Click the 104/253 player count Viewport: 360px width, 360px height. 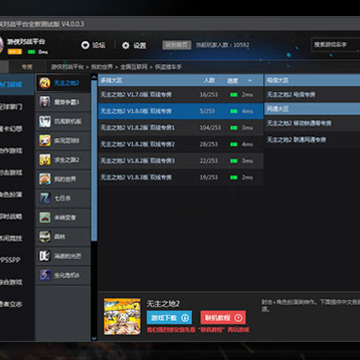(x=210, y=128)
